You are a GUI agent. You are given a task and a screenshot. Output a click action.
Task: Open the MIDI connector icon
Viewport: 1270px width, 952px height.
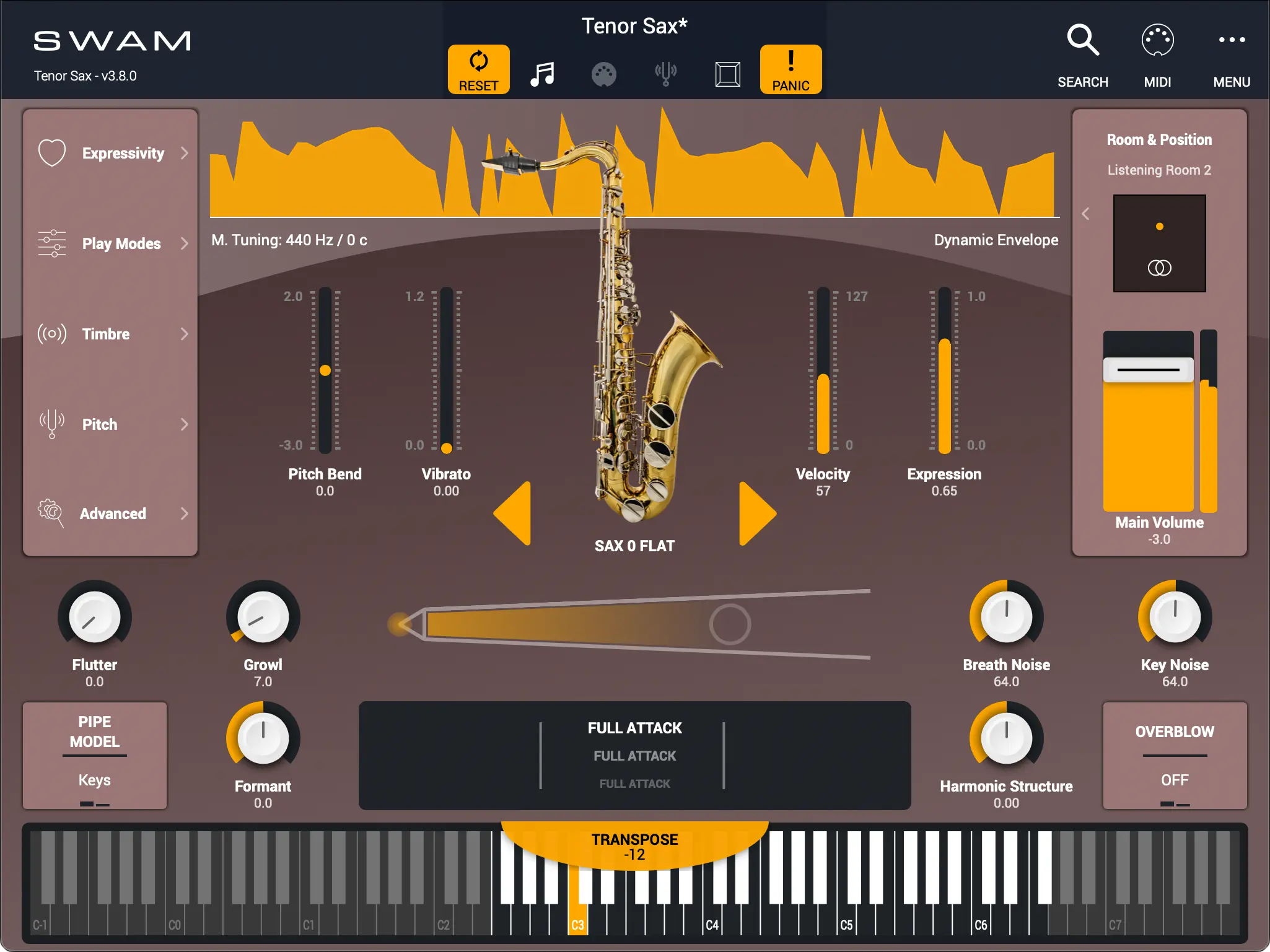[1157, 41]
